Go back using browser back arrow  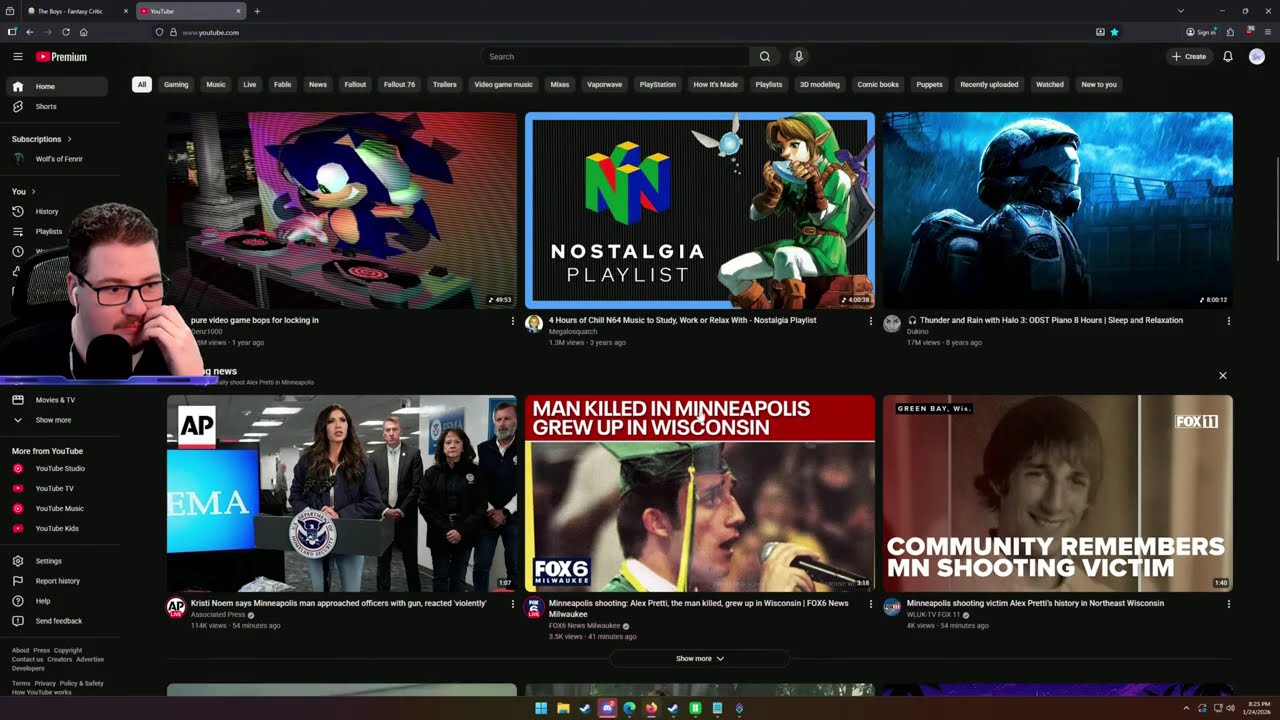(30, 32)
